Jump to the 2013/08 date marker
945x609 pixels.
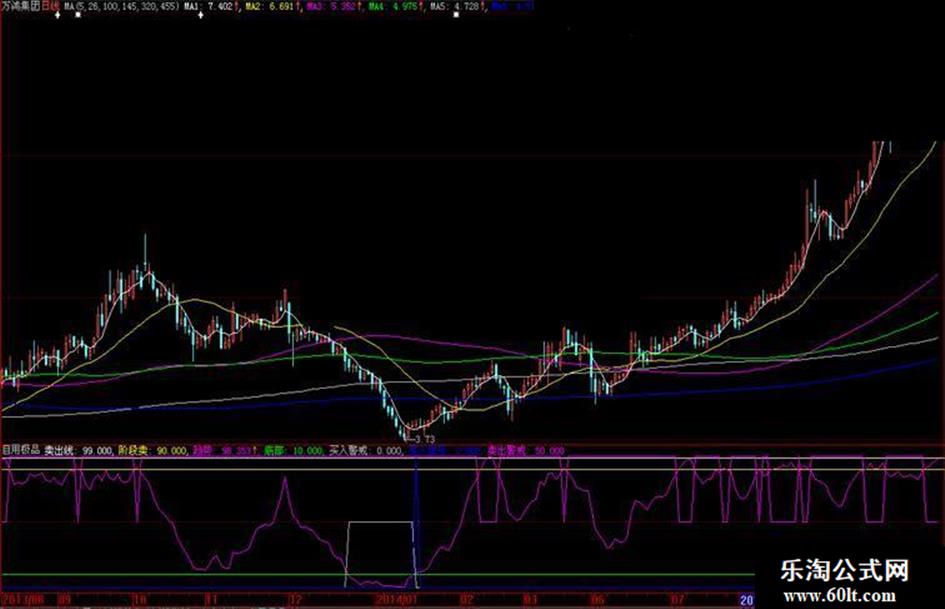pos(23,600)
